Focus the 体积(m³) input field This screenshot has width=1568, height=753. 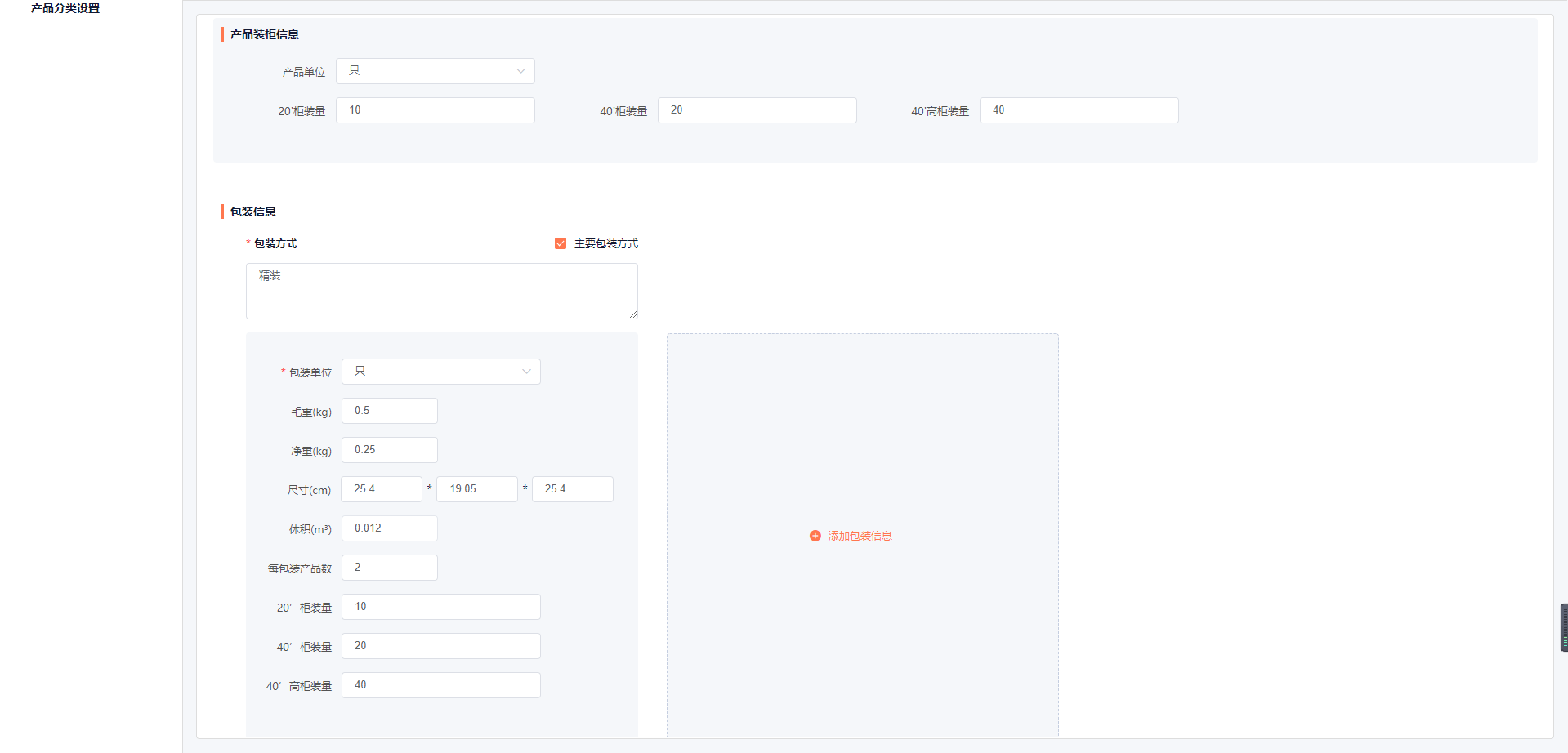[389, 528]
